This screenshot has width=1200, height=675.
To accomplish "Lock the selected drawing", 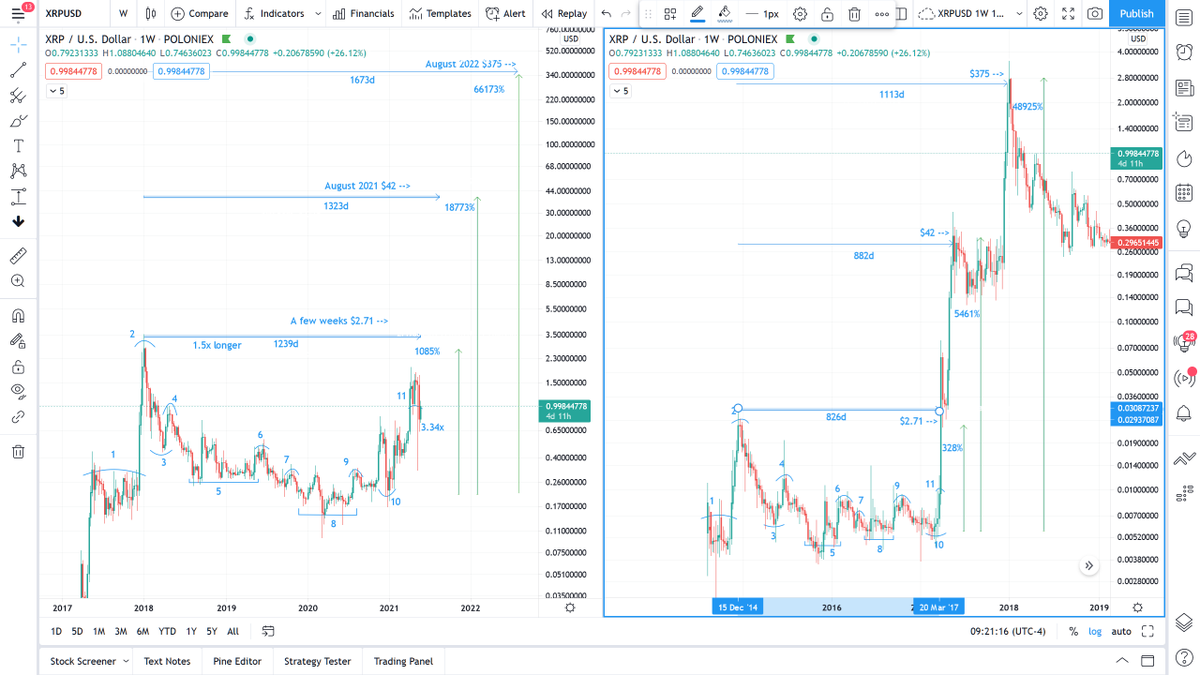I will (x=827, y=14).
